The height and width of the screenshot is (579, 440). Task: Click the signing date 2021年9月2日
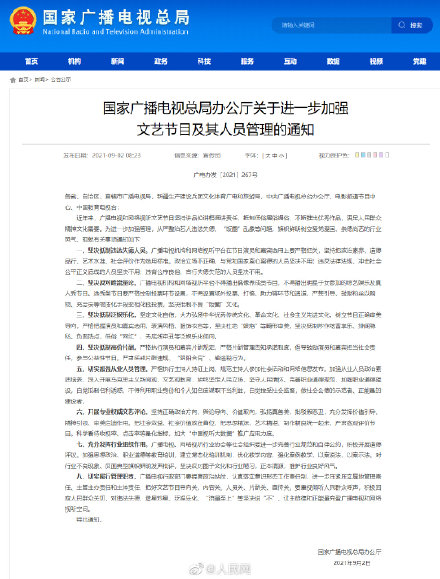[x=351, y=563]
